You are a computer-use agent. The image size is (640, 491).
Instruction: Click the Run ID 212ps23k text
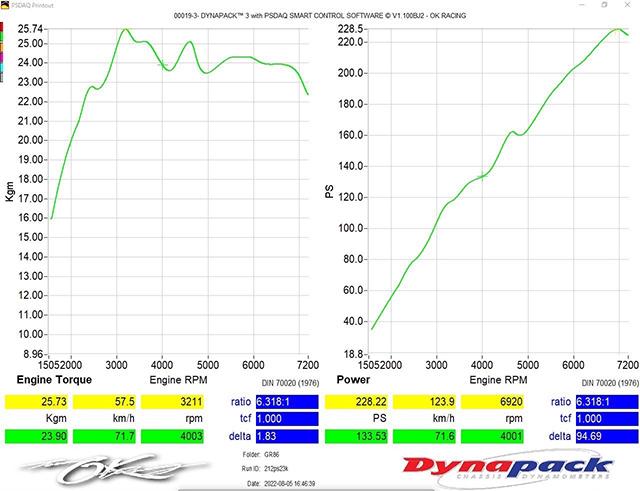(x=265, y=469)
